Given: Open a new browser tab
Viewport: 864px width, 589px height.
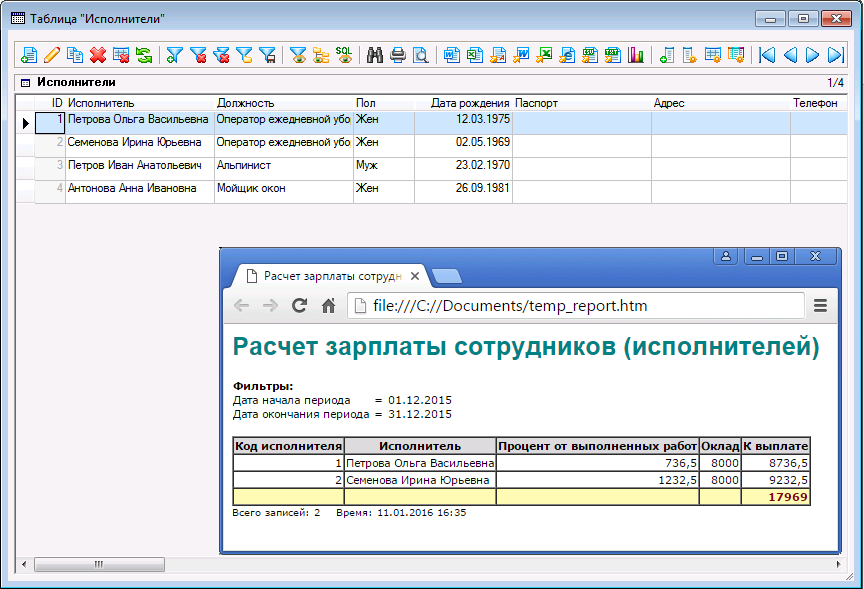Looking at the screenshot, I should point(447,276).
